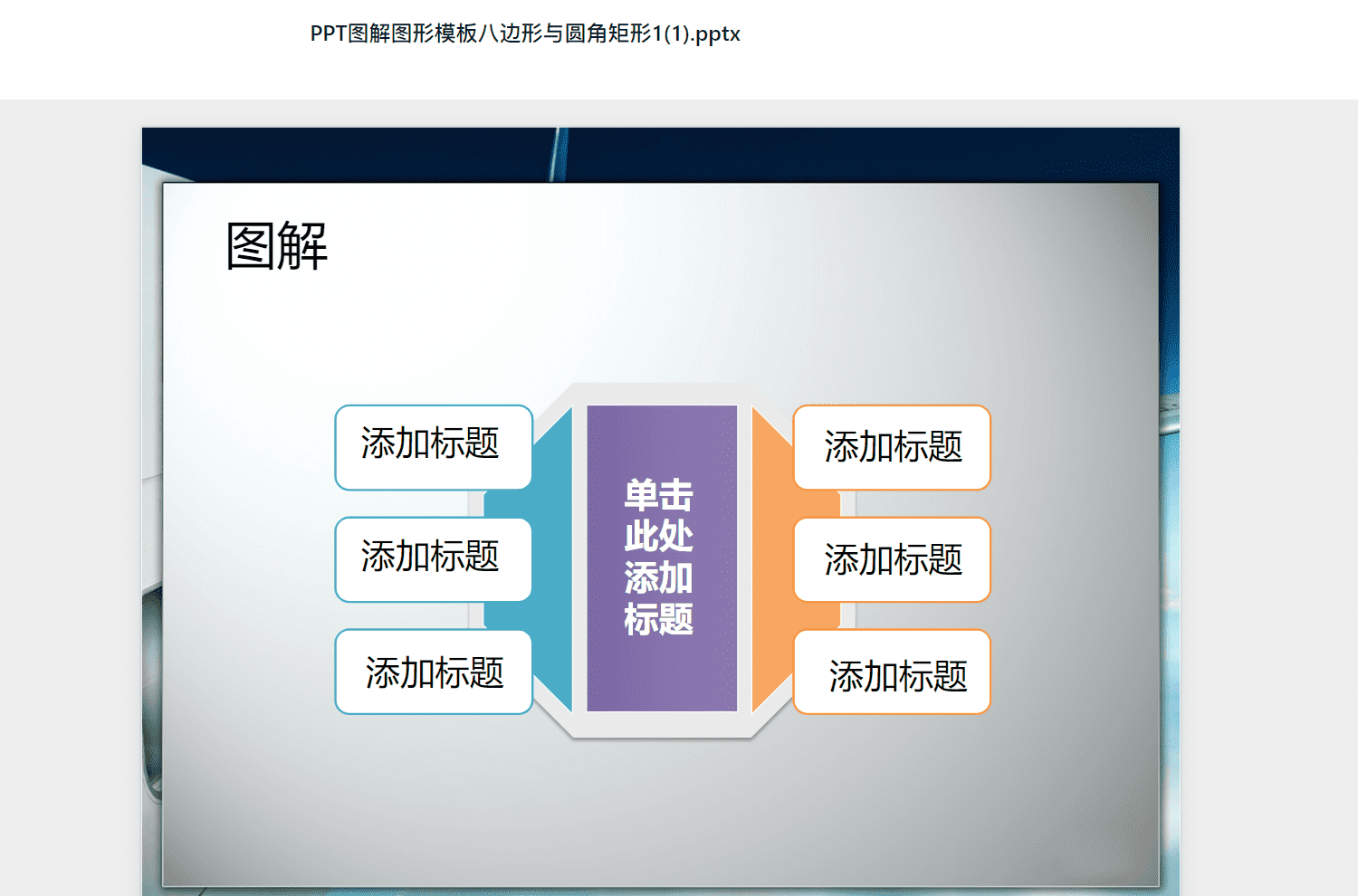Image resolution: width=1358 pixels, height=896 pixels.
Task: Click the bottom blue-bordered 添加标题 box
Action: click(434, 672)
